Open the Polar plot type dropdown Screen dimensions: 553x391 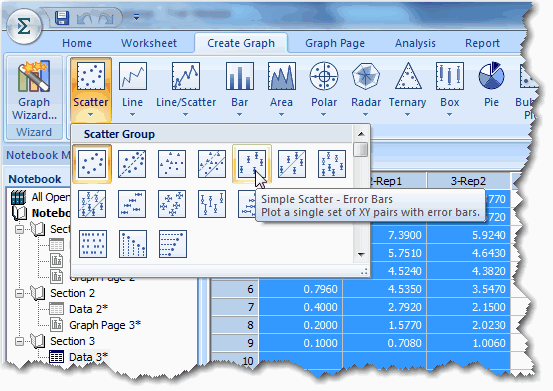pos(324,90)
